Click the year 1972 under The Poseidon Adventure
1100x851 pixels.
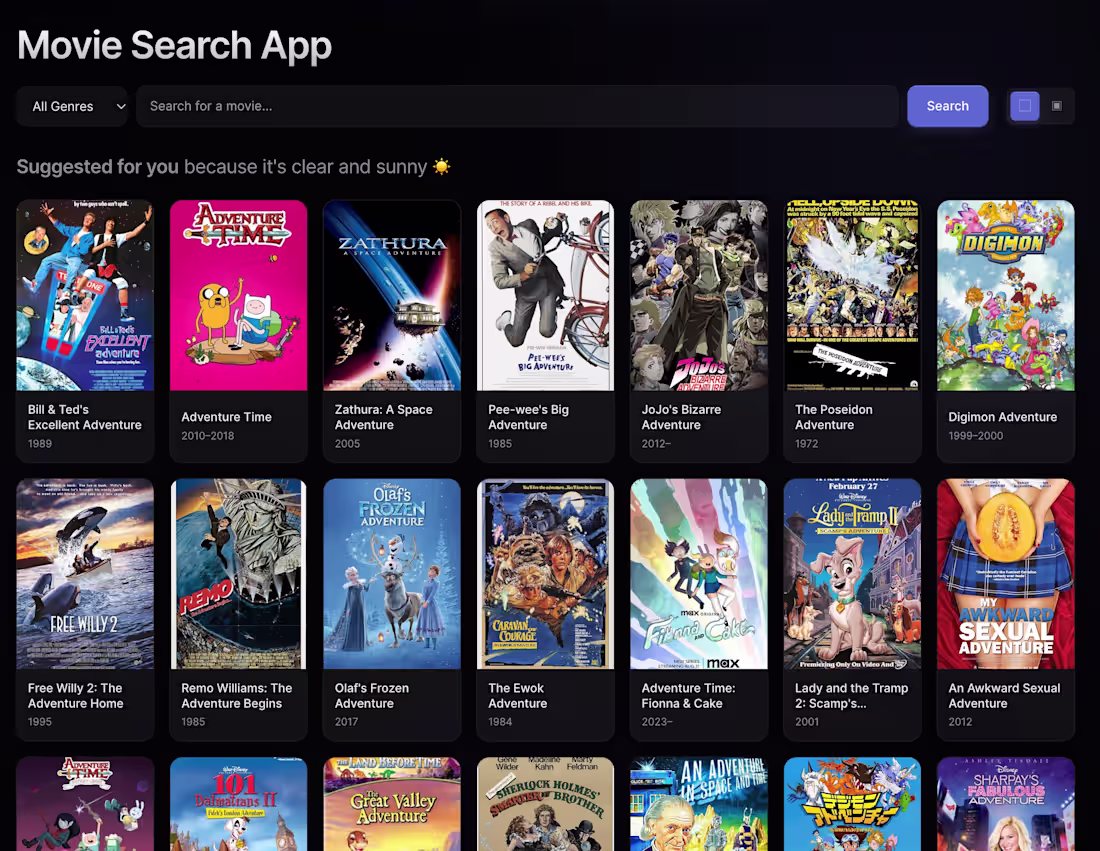pyautogui.click(x=807, y=444)
